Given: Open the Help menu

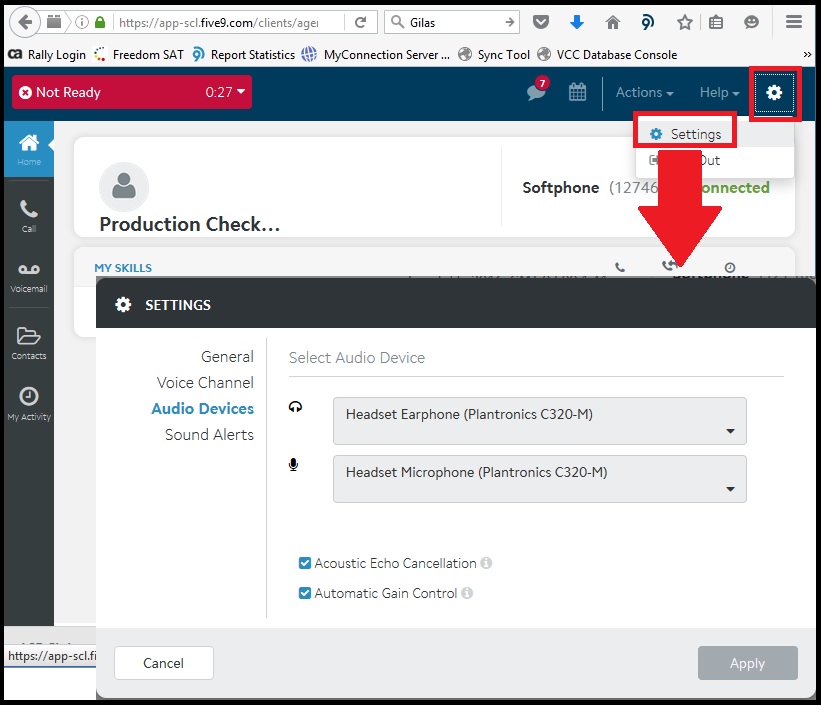Looking at the screenshot, I should 719,92.
